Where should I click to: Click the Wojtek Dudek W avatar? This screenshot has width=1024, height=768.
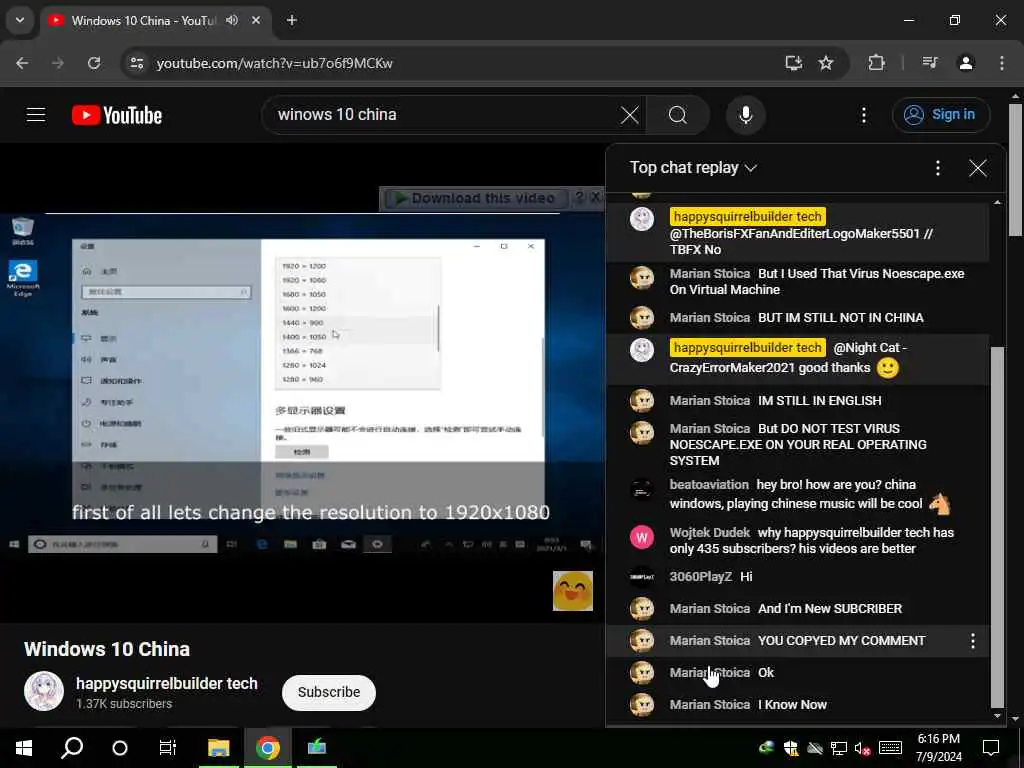point(641,537)
